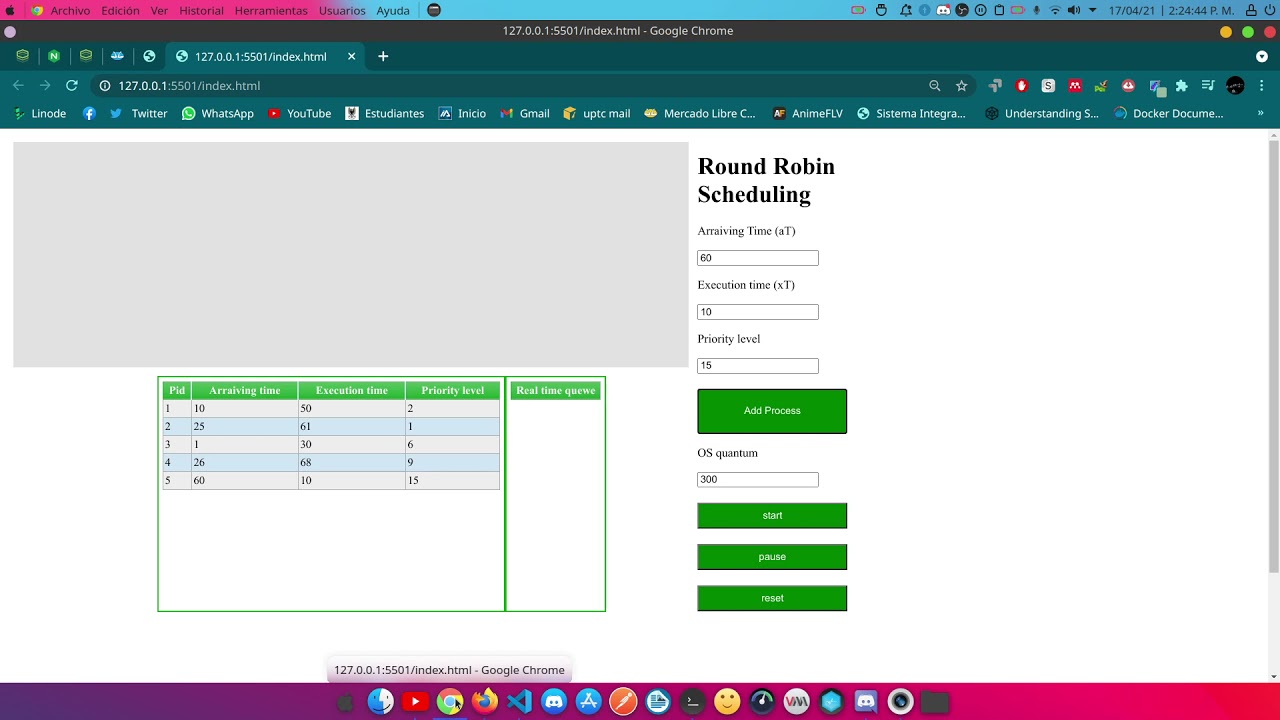Click the reset button
The height and width of the screenshot is (720, 1280).
tap(772, 598)
